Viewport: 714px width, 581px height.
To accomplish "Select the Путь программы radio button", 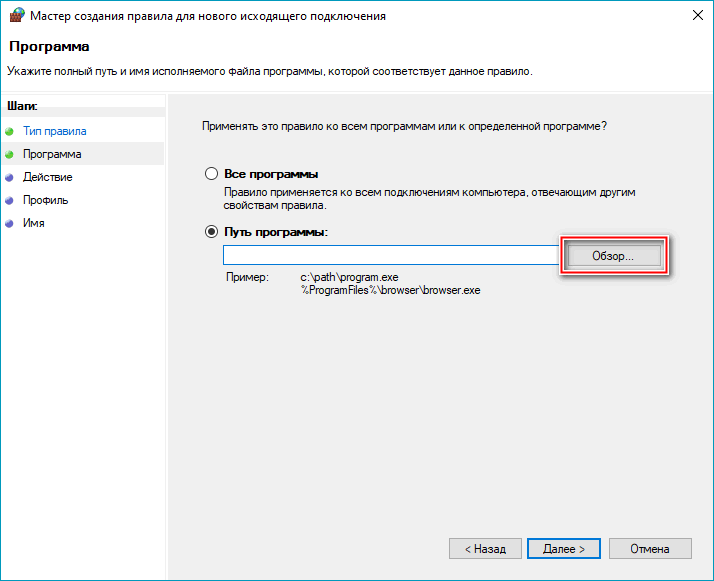I will 211,232.
